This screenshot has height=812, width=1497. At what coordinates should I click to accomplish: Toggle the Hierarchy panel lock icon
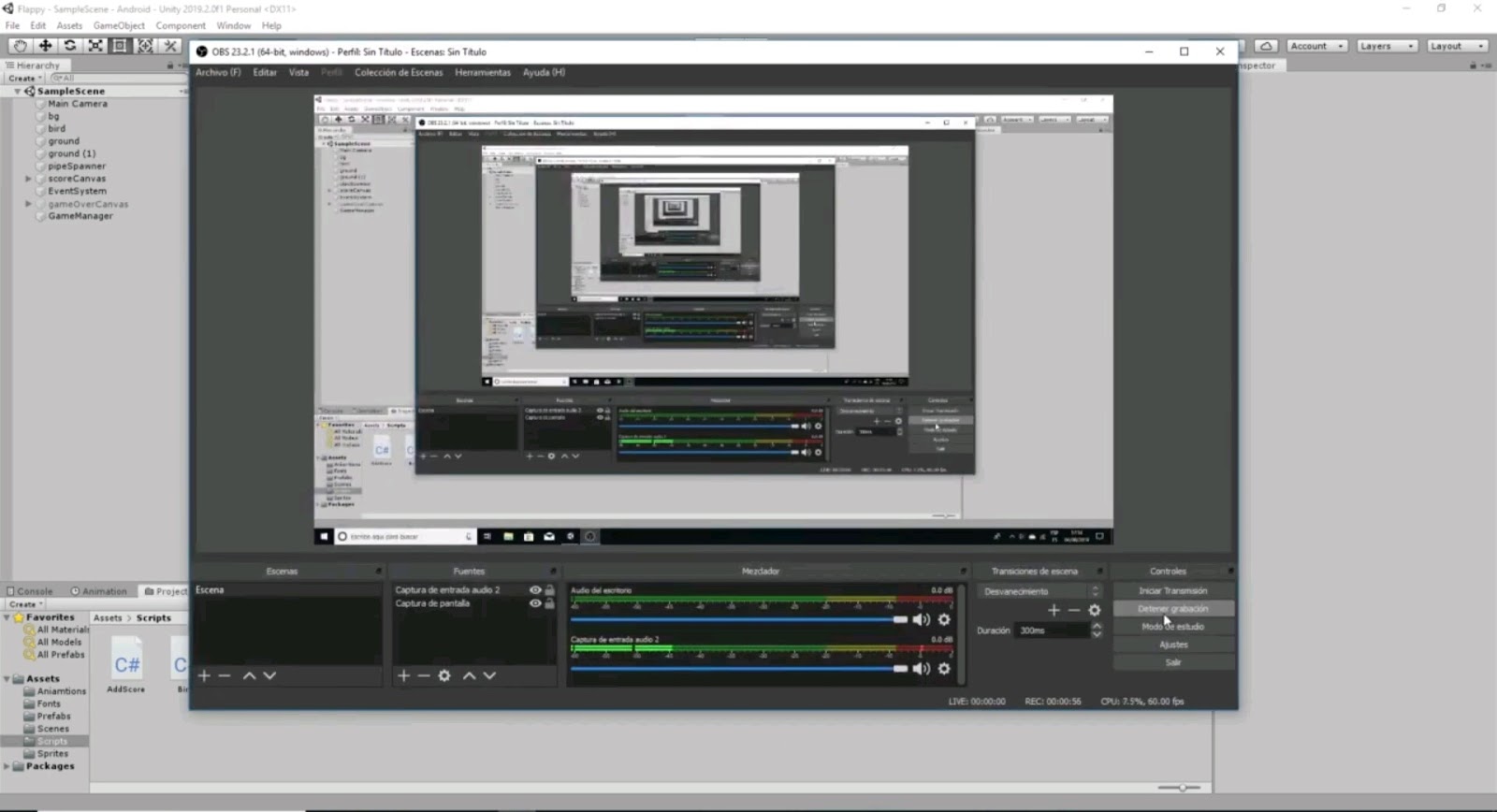coord(170,65)
